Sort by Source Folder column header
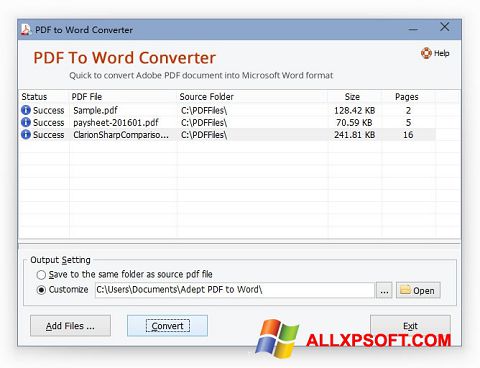The width and height of the screenshot is (480, 368). click(206, 97)
